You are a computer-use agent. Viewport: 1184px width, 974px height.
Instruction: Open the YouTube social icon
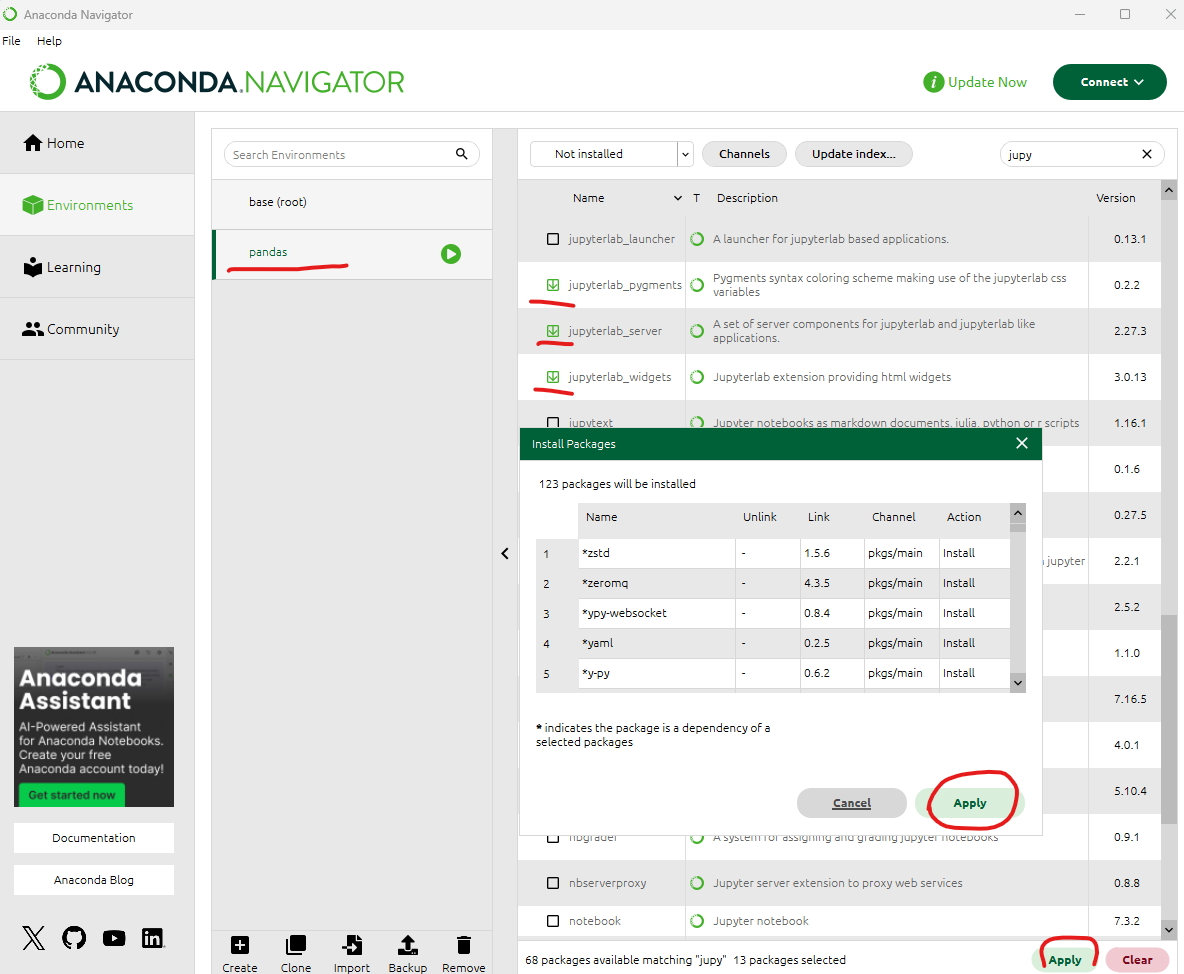(114, 938)
